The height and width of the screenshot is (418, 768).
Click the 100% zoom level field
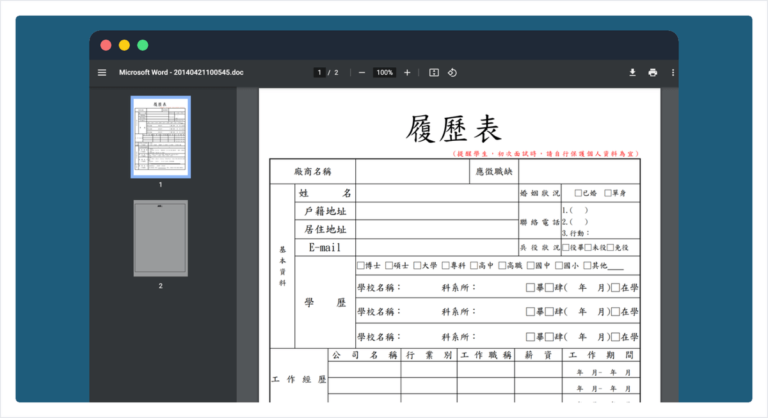pos(384,73)
